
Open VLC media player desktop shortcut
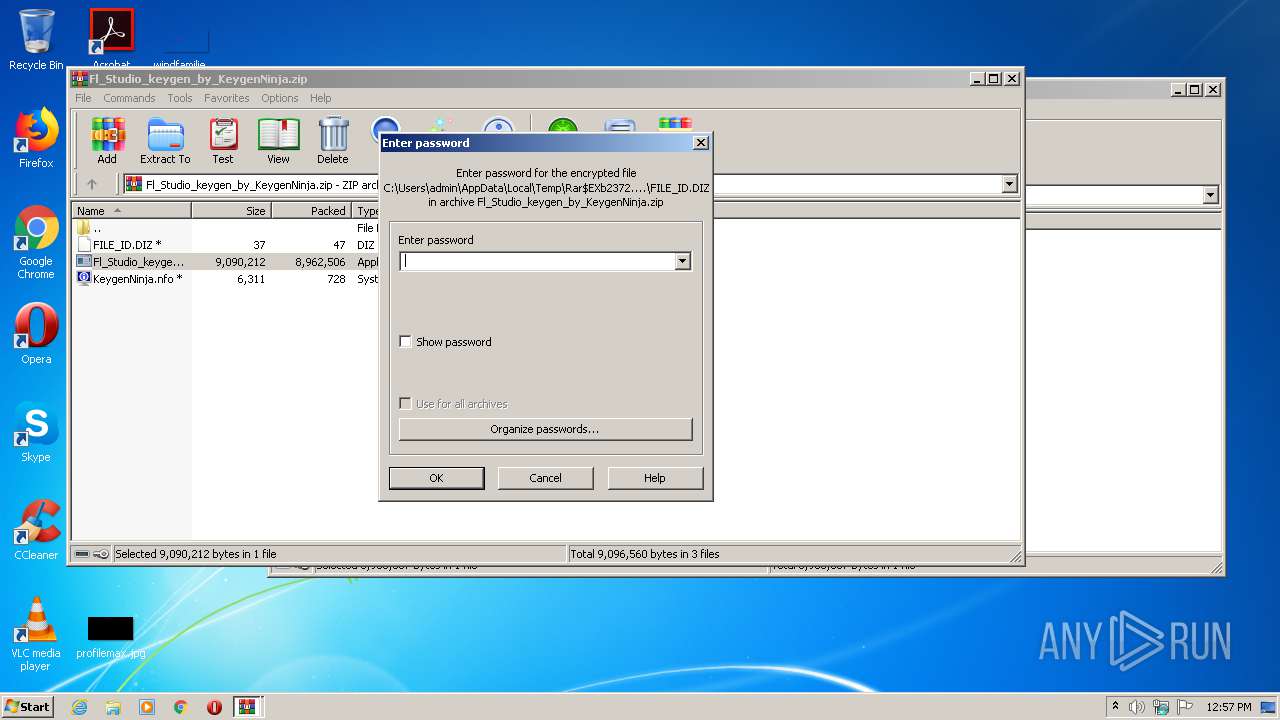coord(36,634)
